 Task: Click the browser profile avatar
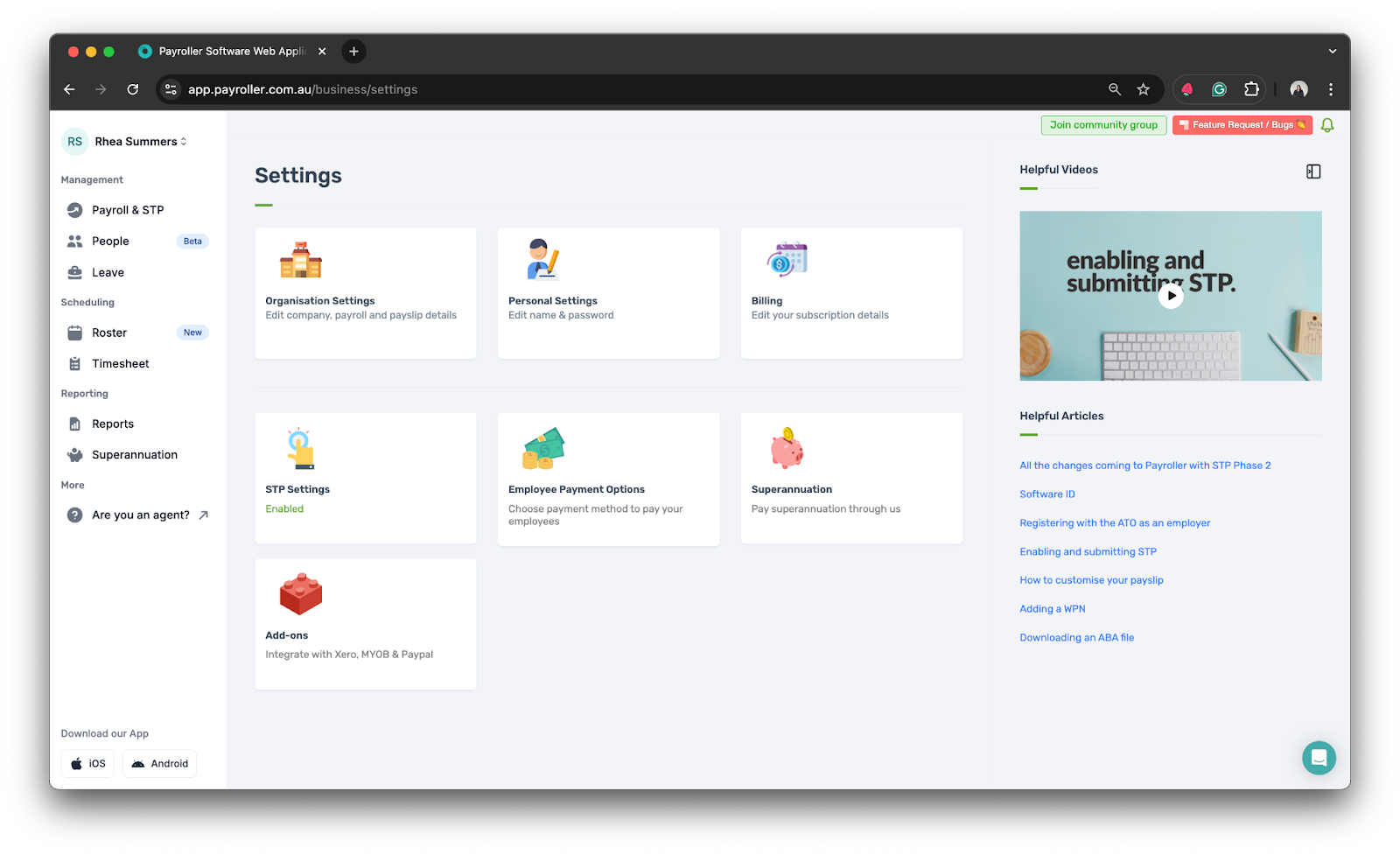click(1298, 89)
